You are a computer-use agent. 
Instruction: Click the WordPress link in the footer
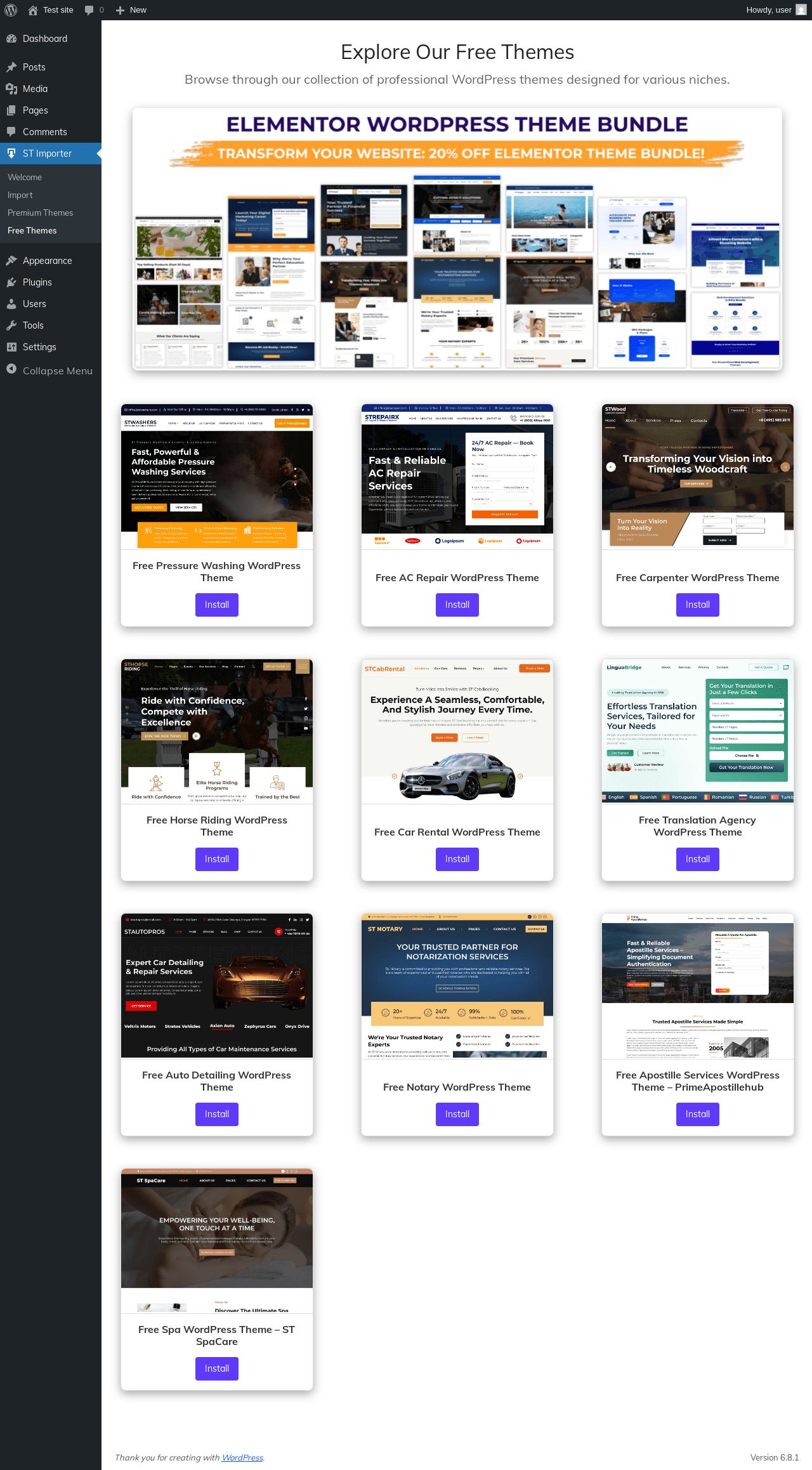(x=242, y=1457)
